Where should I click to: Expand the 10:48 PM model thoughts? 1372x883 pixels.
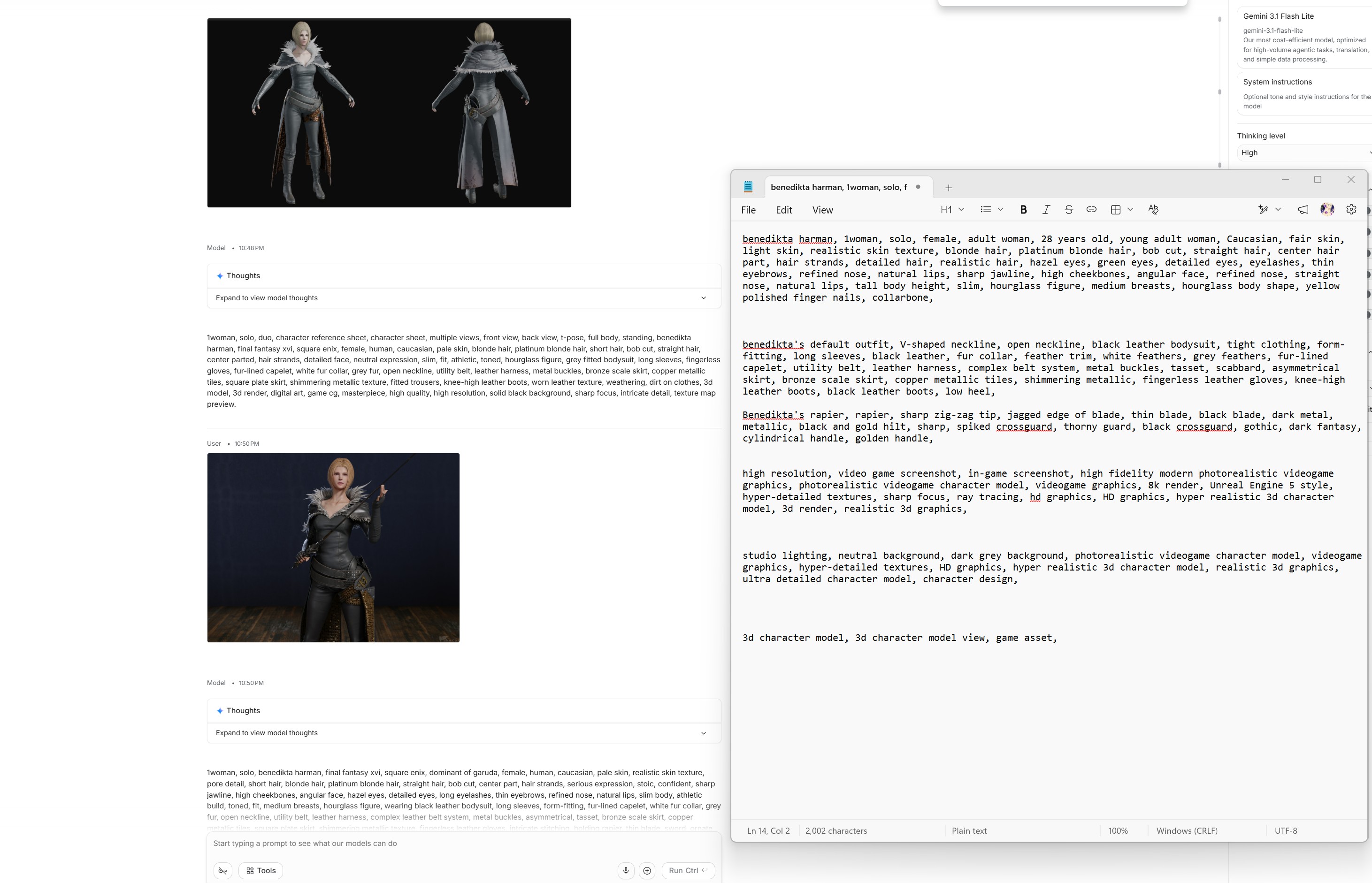tap(463, 297)
